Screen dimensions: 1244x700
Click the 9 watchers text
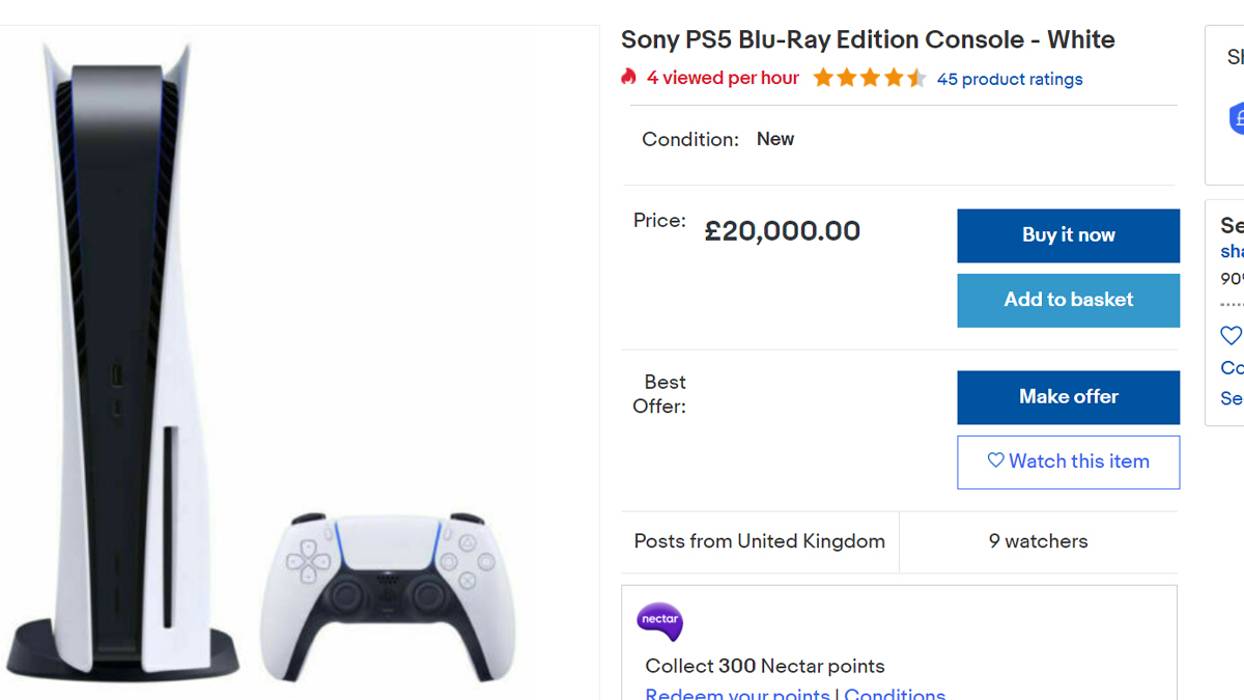pyautogui.click(x=1038, y=541)
